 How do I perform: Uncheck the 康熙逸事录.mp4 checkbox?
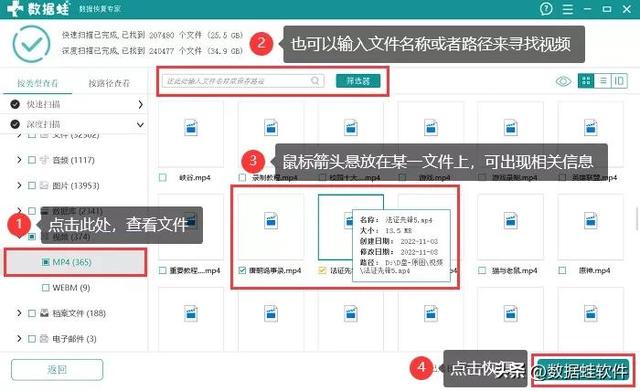[x=242, y=270]
